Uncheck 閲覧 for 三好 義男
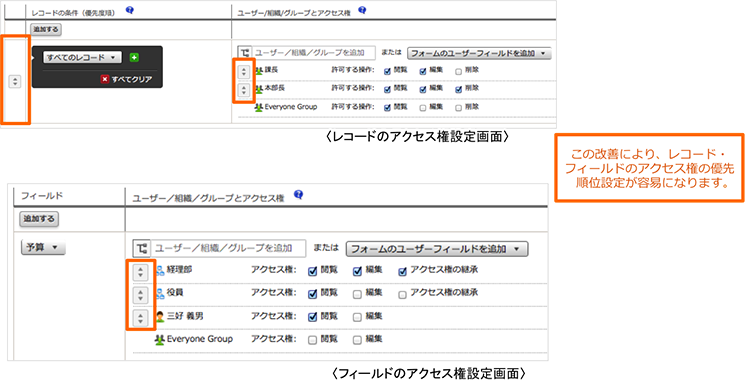The image size is (745, 380). point(313,317)
